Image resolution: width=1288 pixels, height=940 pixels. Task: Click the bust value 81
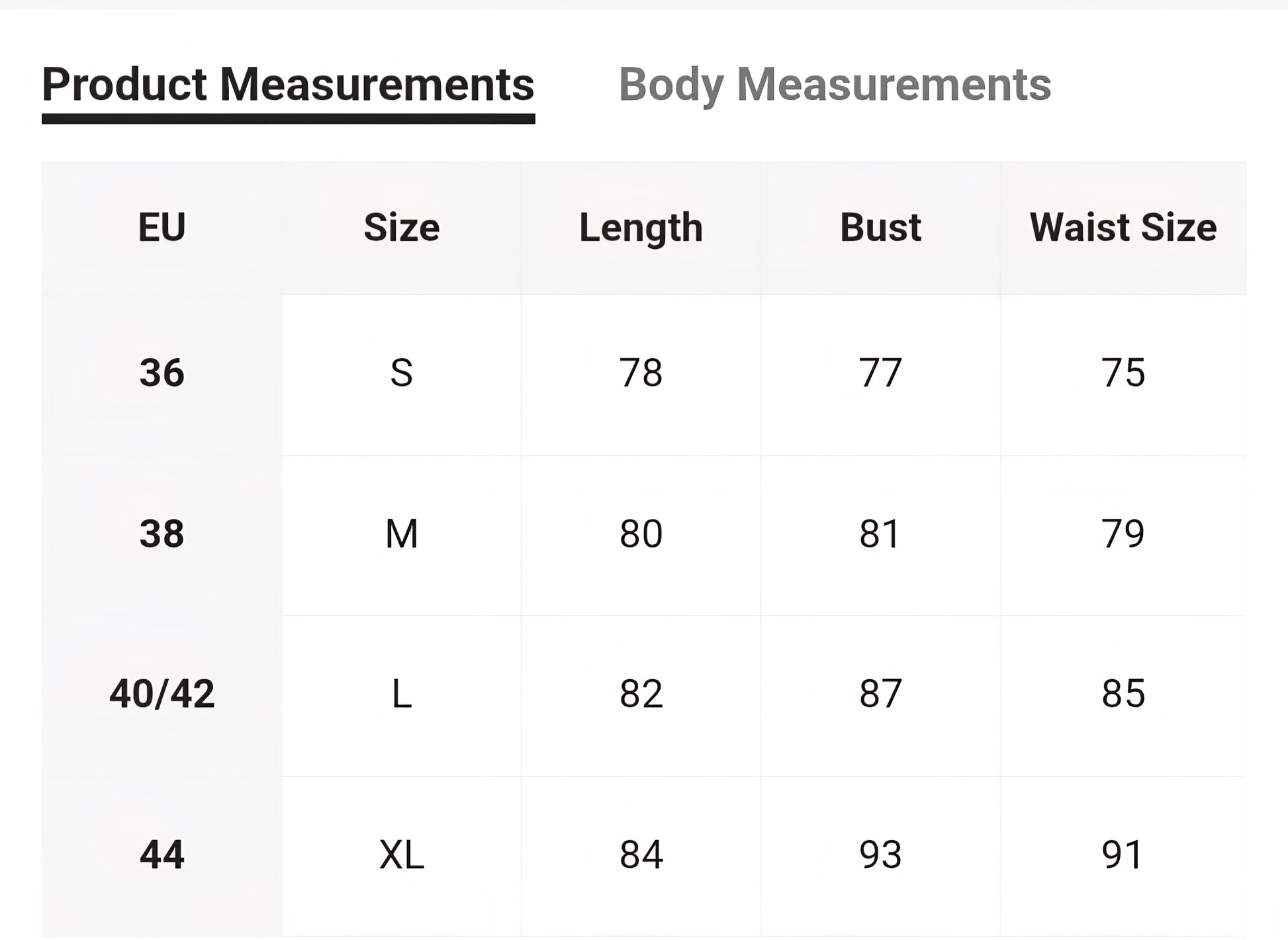click(880, 534)
